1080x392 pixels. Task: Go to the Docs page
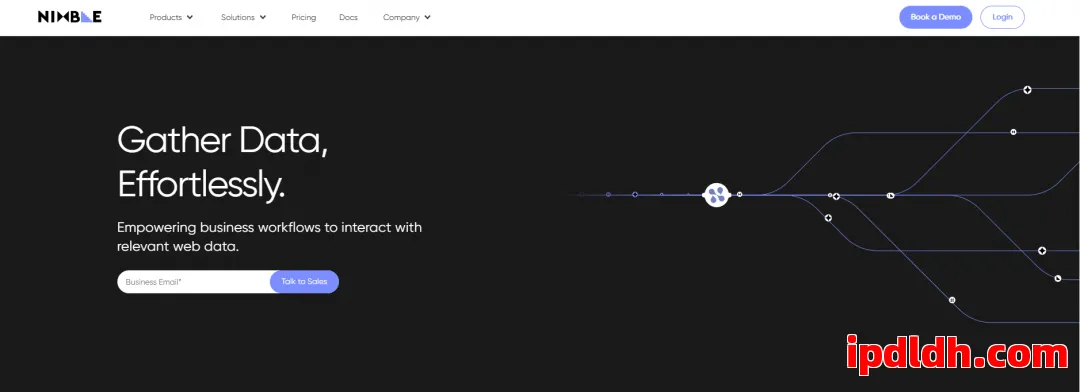(349, 17)
